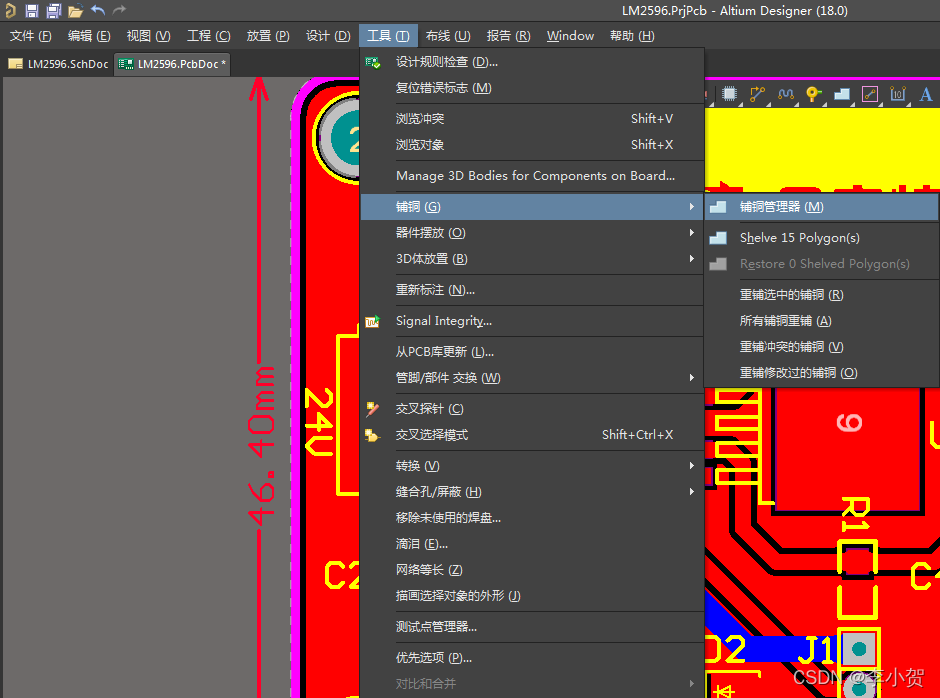Open the 布线 (U) menu
Screen dimensions: 940x698
(448, 36)
